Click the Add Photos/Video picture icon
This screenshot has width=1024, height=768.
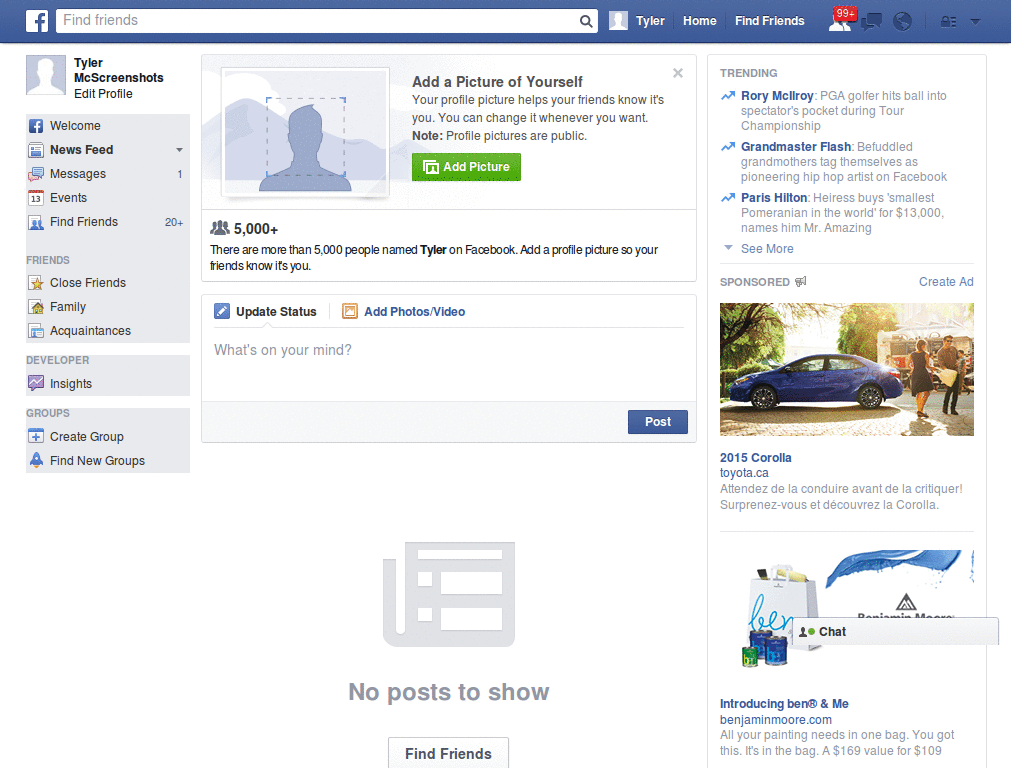pyautogui.click(x=350, y=312)
